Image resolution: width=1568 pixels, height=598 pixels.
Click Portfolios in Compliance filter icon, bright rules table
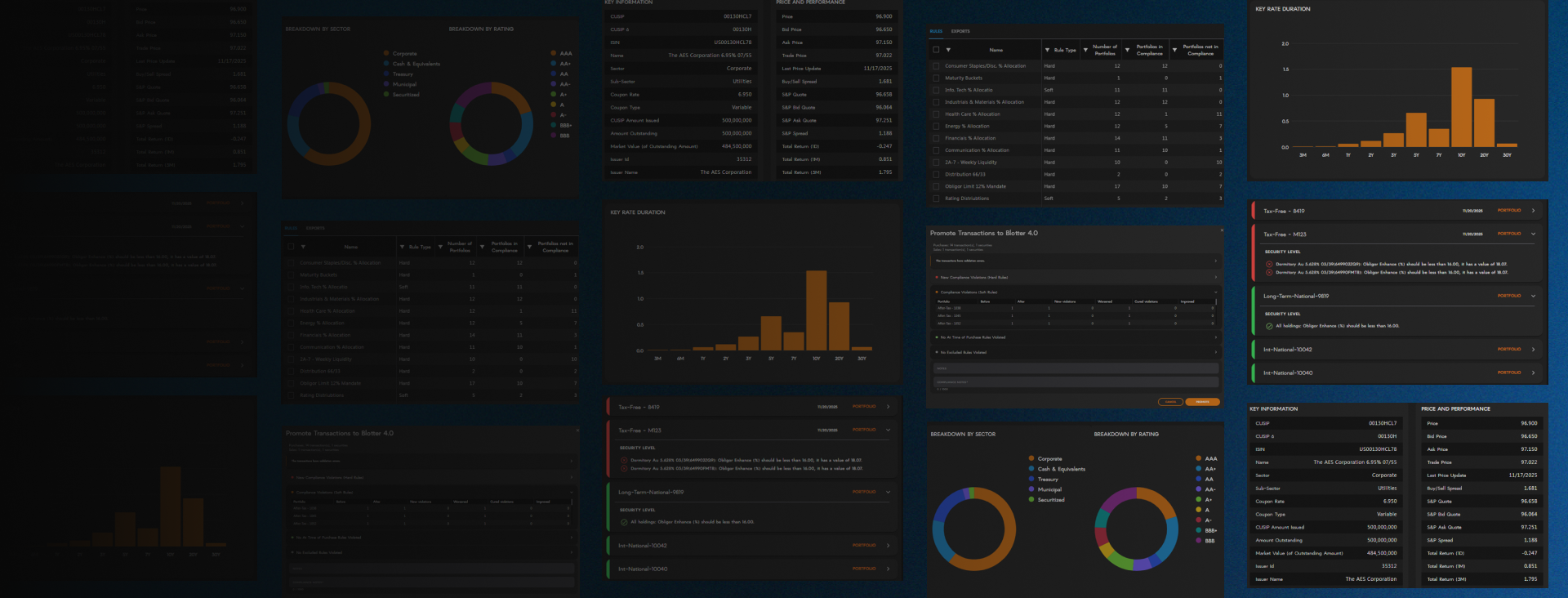tap(1127, 50)
